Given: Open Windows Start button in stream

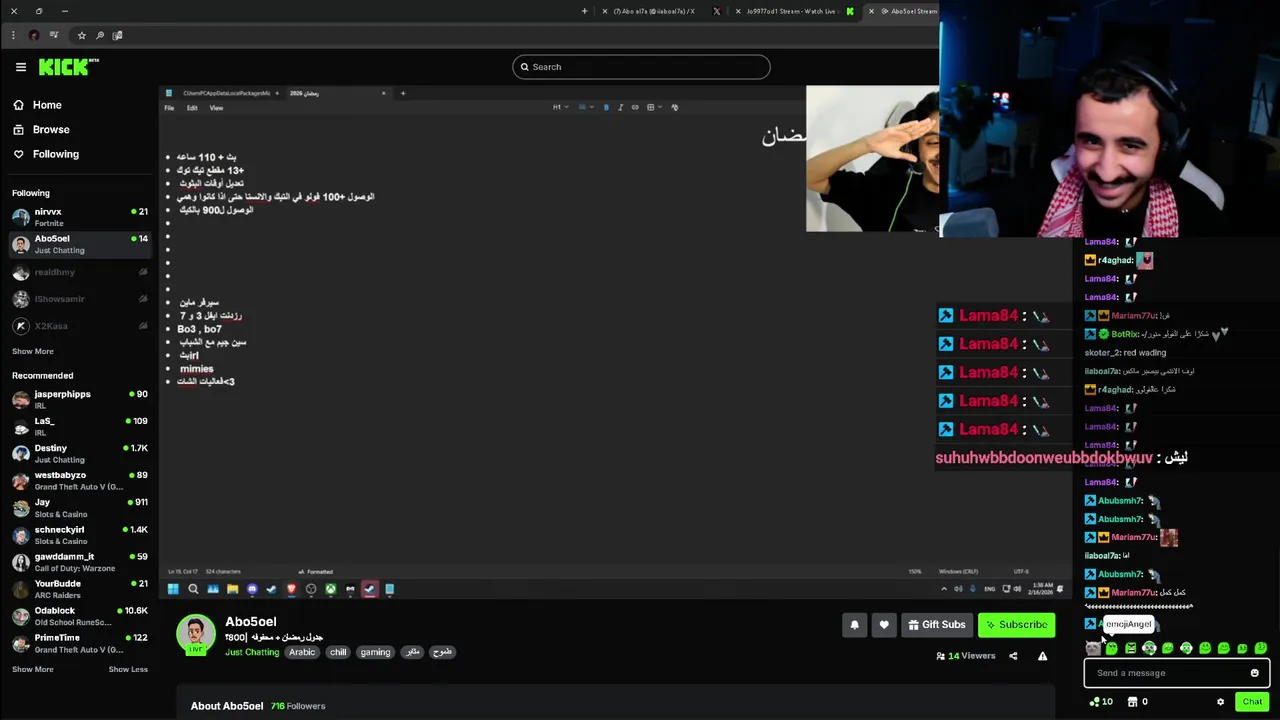Looking at the screenshot, I should pyautogui.click(x=173, y=589).
